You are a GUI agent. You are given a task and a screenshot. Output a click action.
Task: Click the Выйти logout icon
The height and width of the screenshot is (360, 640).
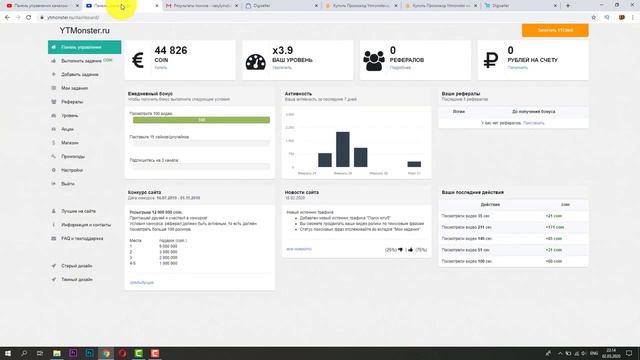click(53, 184)
